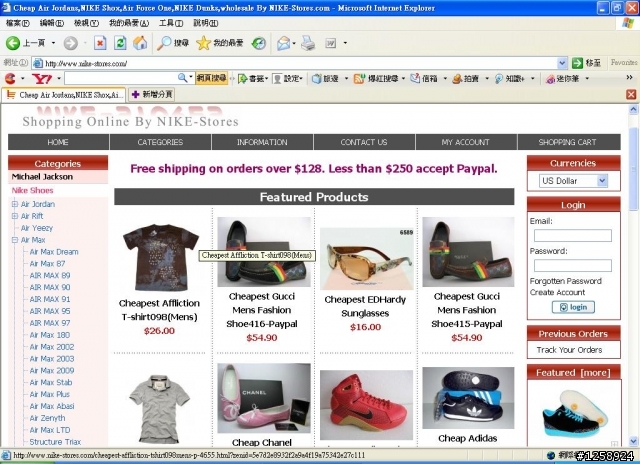
Task: Go to Home page house icon
Action: tap(140, 43)
